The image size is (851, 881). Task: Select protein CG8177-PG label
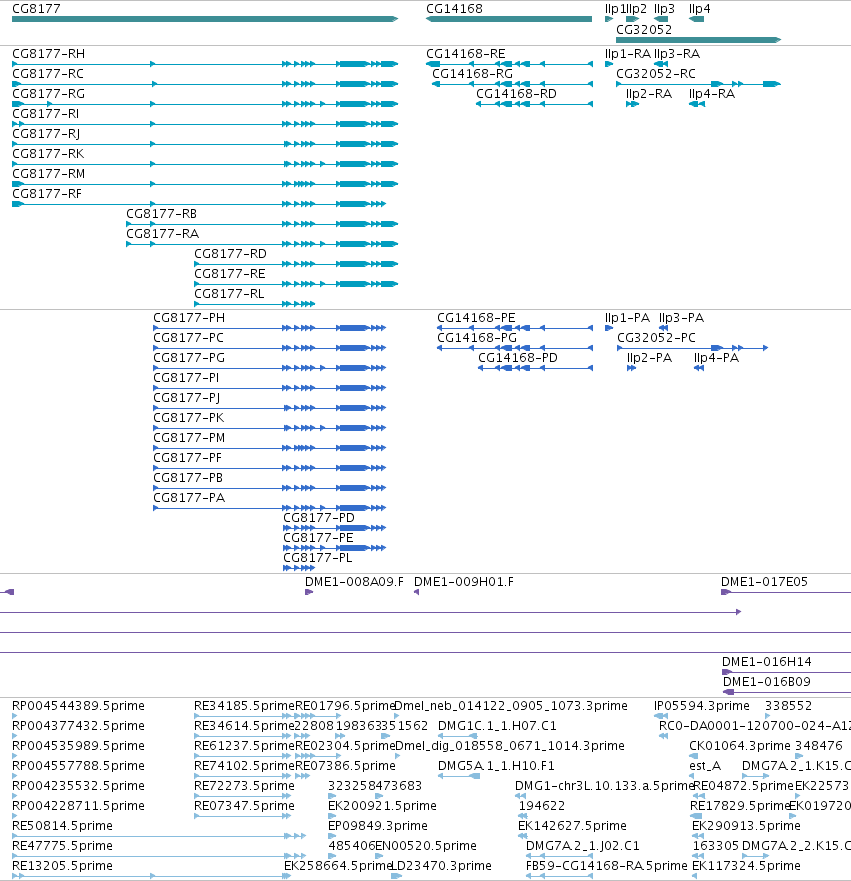(x=189, y=358)
